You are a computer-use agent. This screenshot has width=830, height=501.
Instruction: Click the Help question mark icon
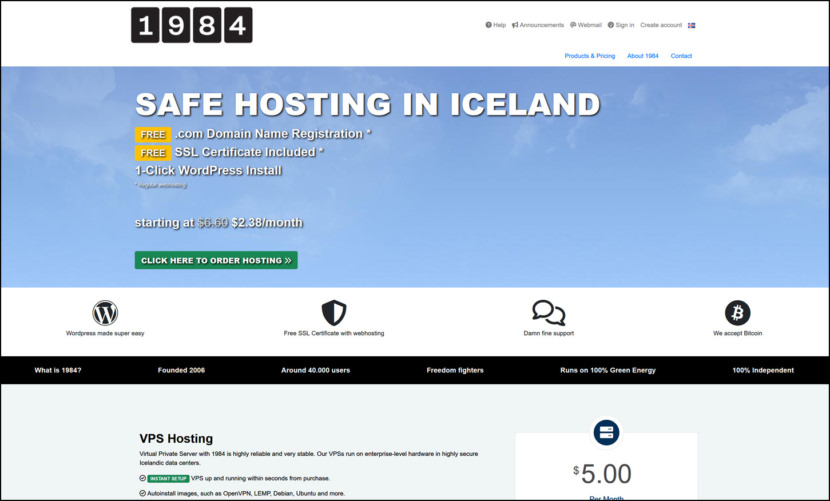pos(488,25)
